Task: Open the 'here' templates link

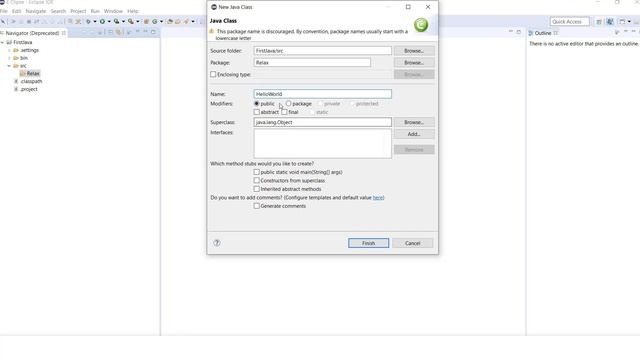Action: click(378, 198)
